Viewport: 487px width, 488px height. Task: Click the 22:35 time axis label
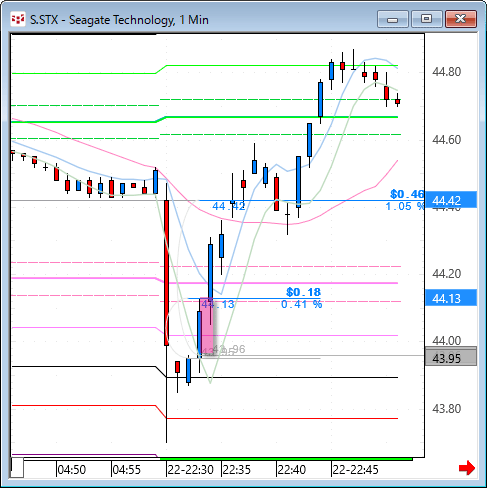[x=237, y=469]
